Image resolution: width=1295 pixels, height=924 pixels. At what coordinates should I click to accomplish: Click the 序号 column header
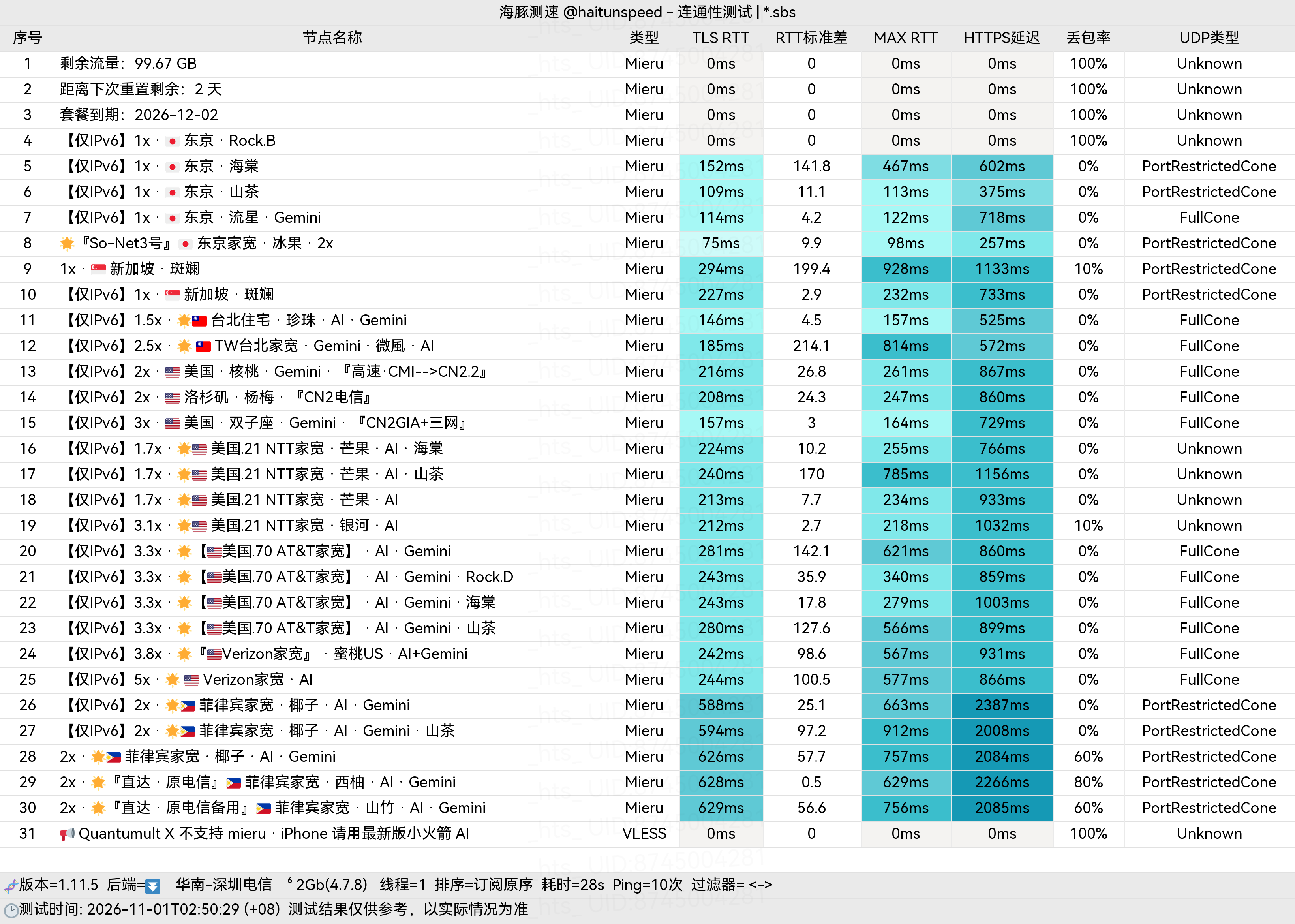pyautogui.click(x=27, y=38)
